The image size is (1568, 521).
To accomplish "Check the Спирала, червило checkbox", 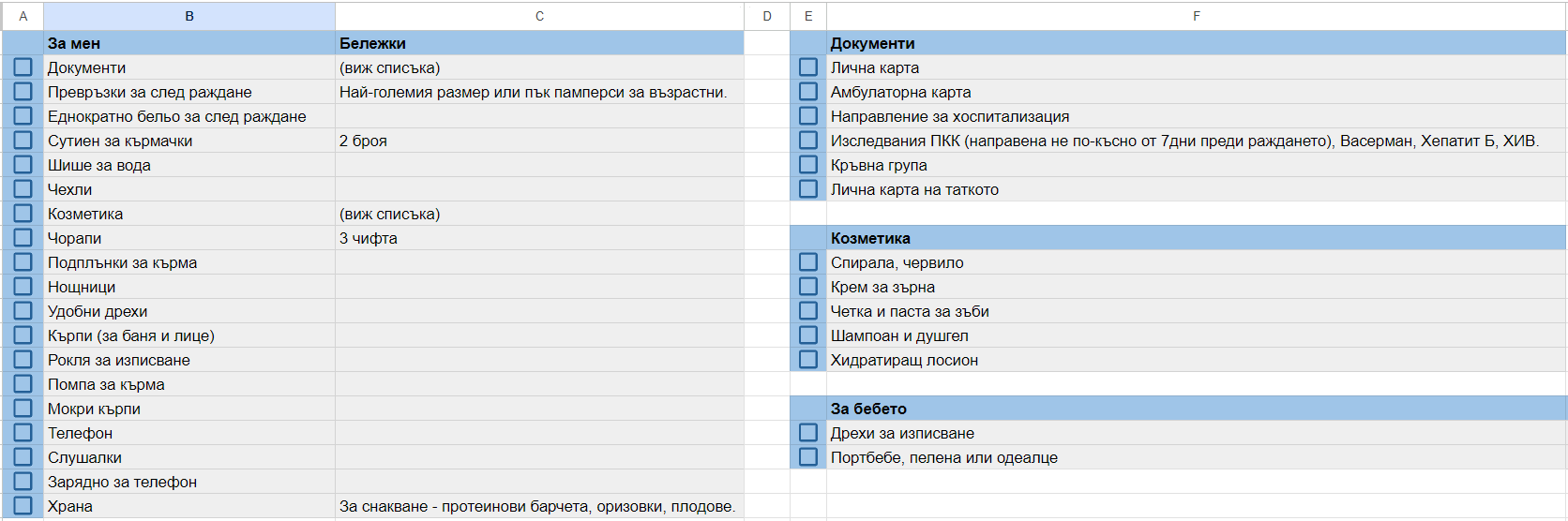I will (808, 262).
